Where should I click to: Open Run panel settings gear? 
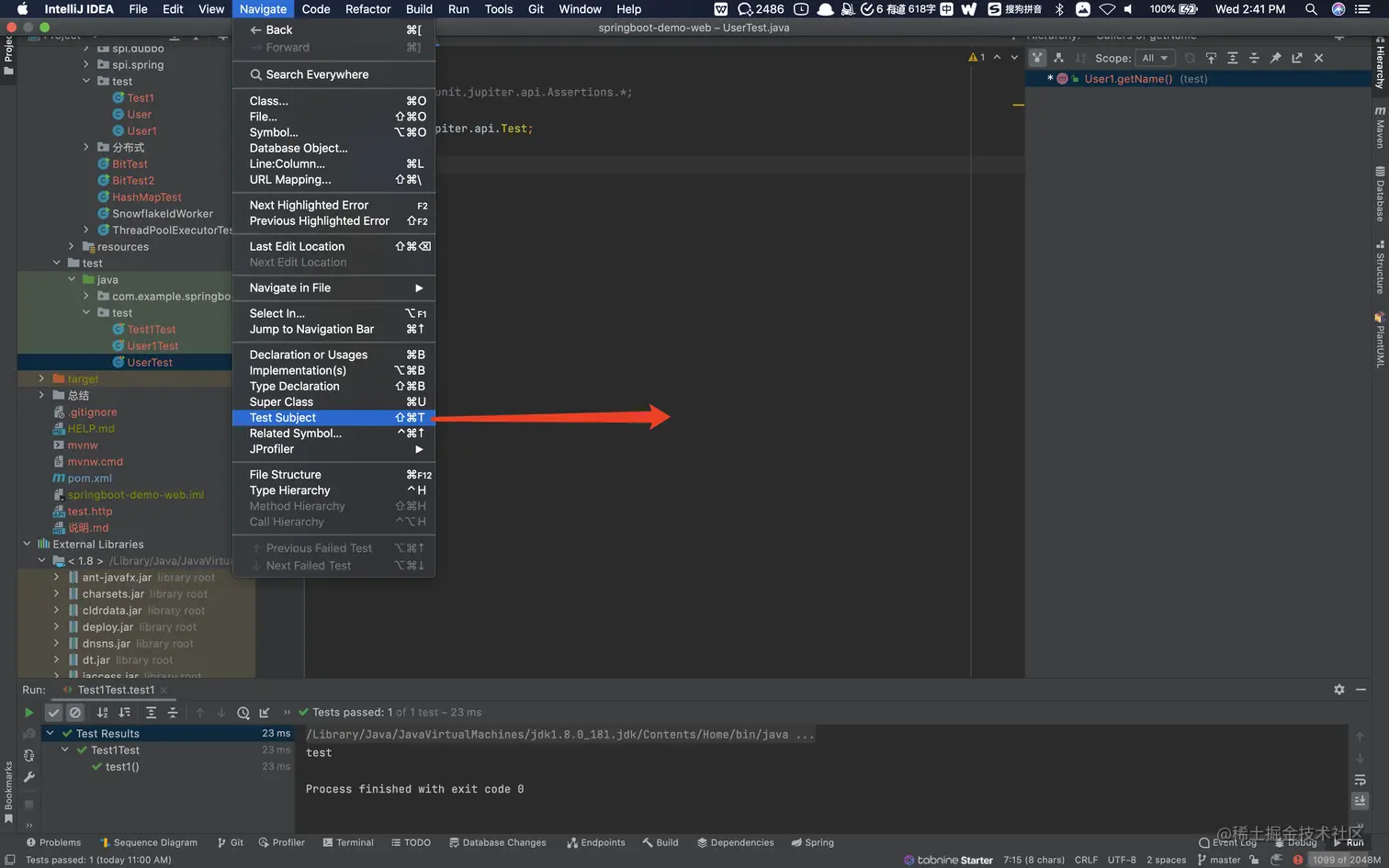point(1339,690)
